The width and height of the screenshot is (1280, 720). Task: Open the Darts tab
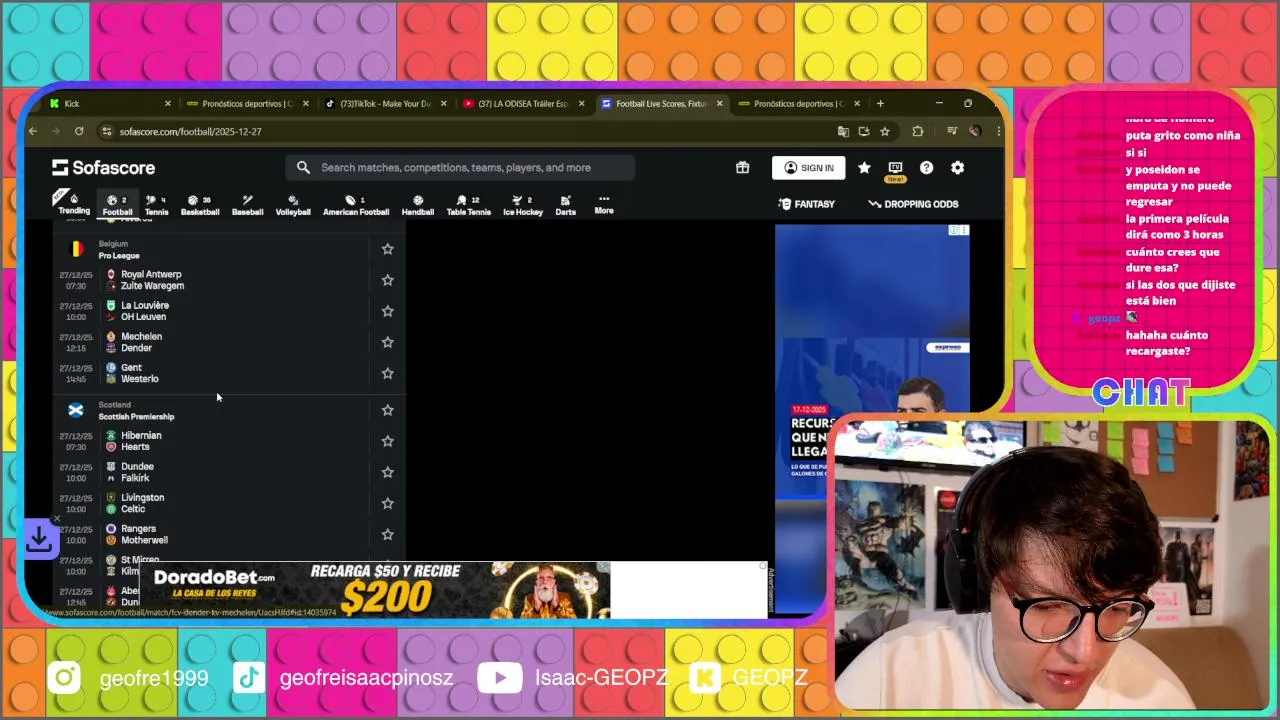pos(566,204)
